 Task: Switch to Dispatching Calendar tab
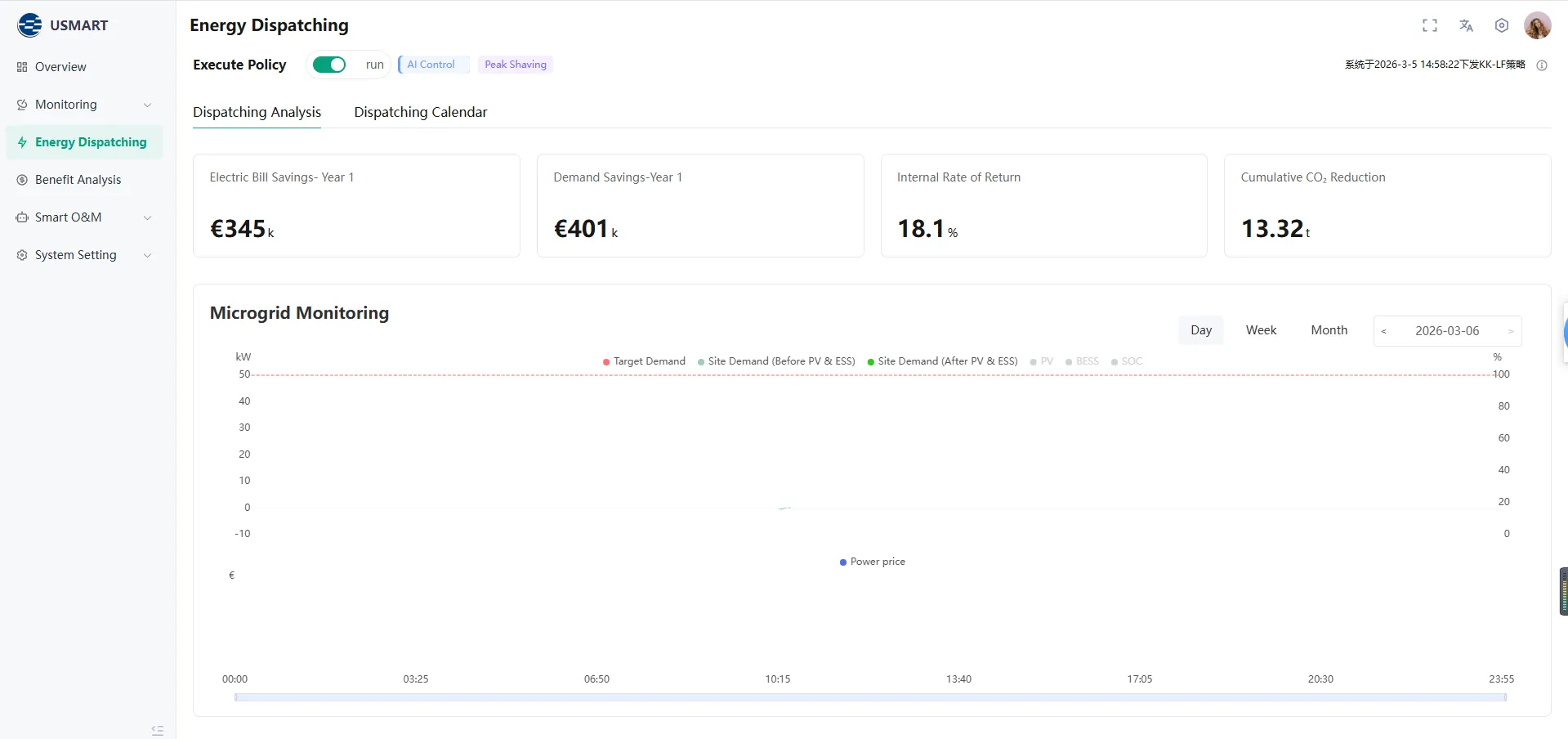click(420, 112)
